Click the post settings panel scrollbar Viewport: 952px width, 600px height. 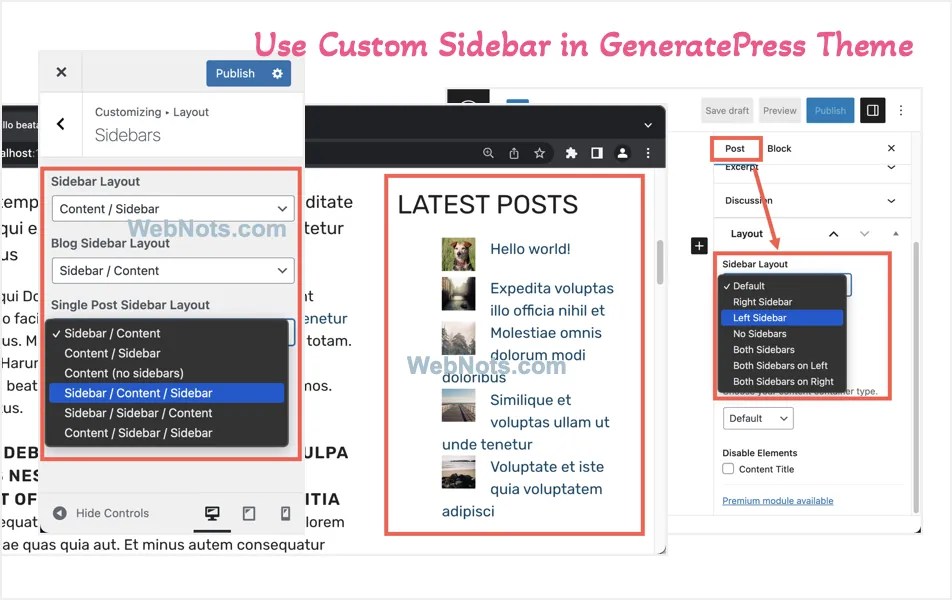tap(916, 378)
